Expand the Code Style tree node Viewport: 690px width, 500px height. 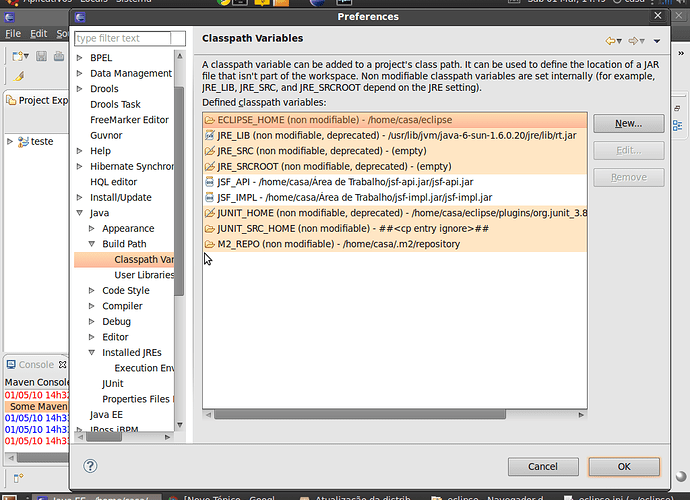point(92,290)
